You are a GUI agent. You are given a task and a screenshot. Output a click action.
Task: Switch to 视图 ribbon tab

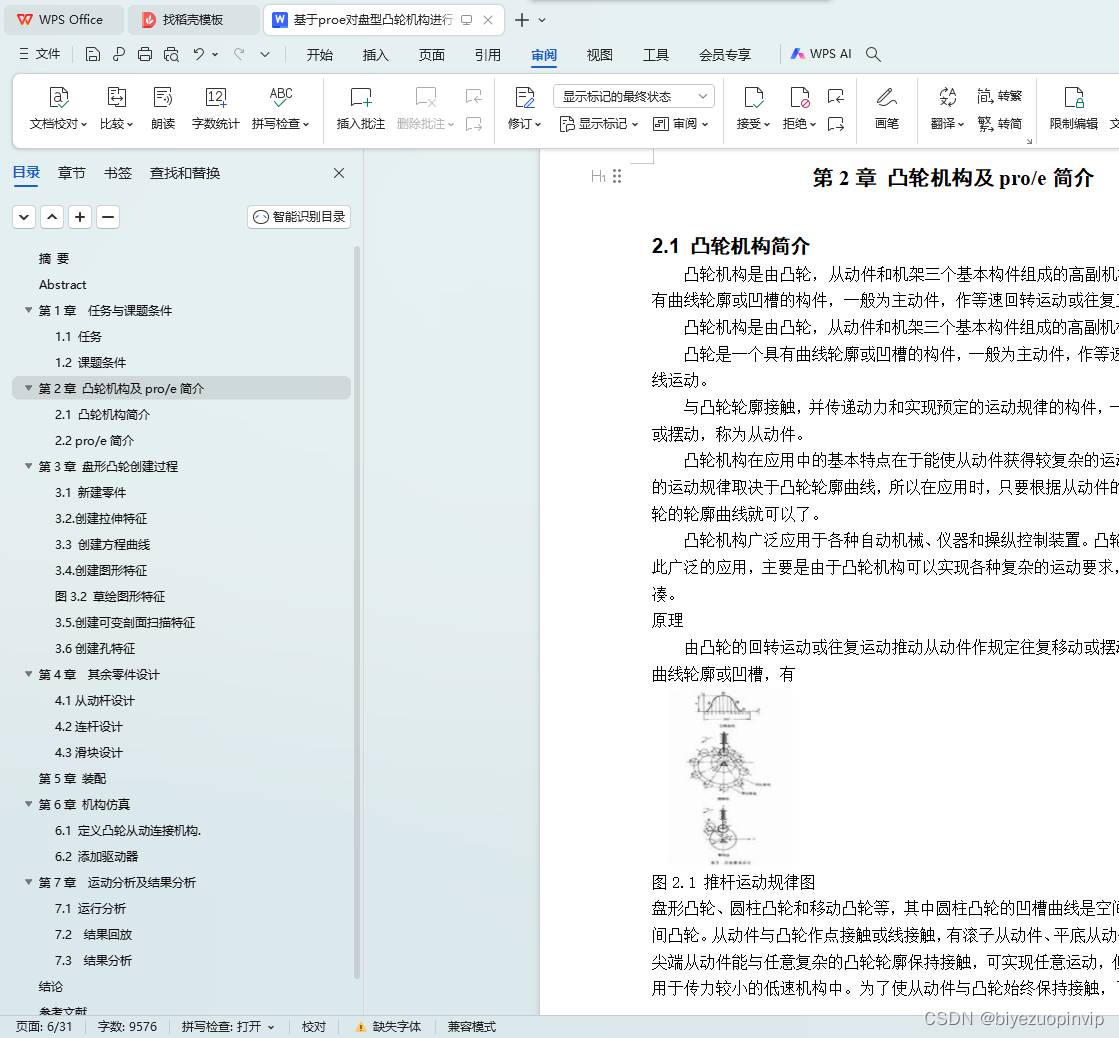point(599,55)
